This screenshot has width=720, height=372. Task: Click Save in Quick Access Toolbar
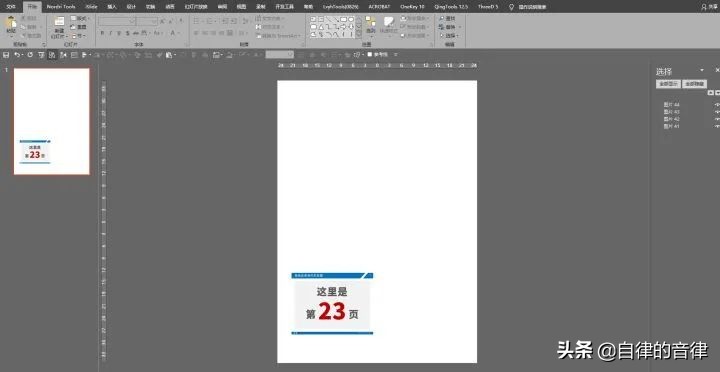tap(6, 55)
